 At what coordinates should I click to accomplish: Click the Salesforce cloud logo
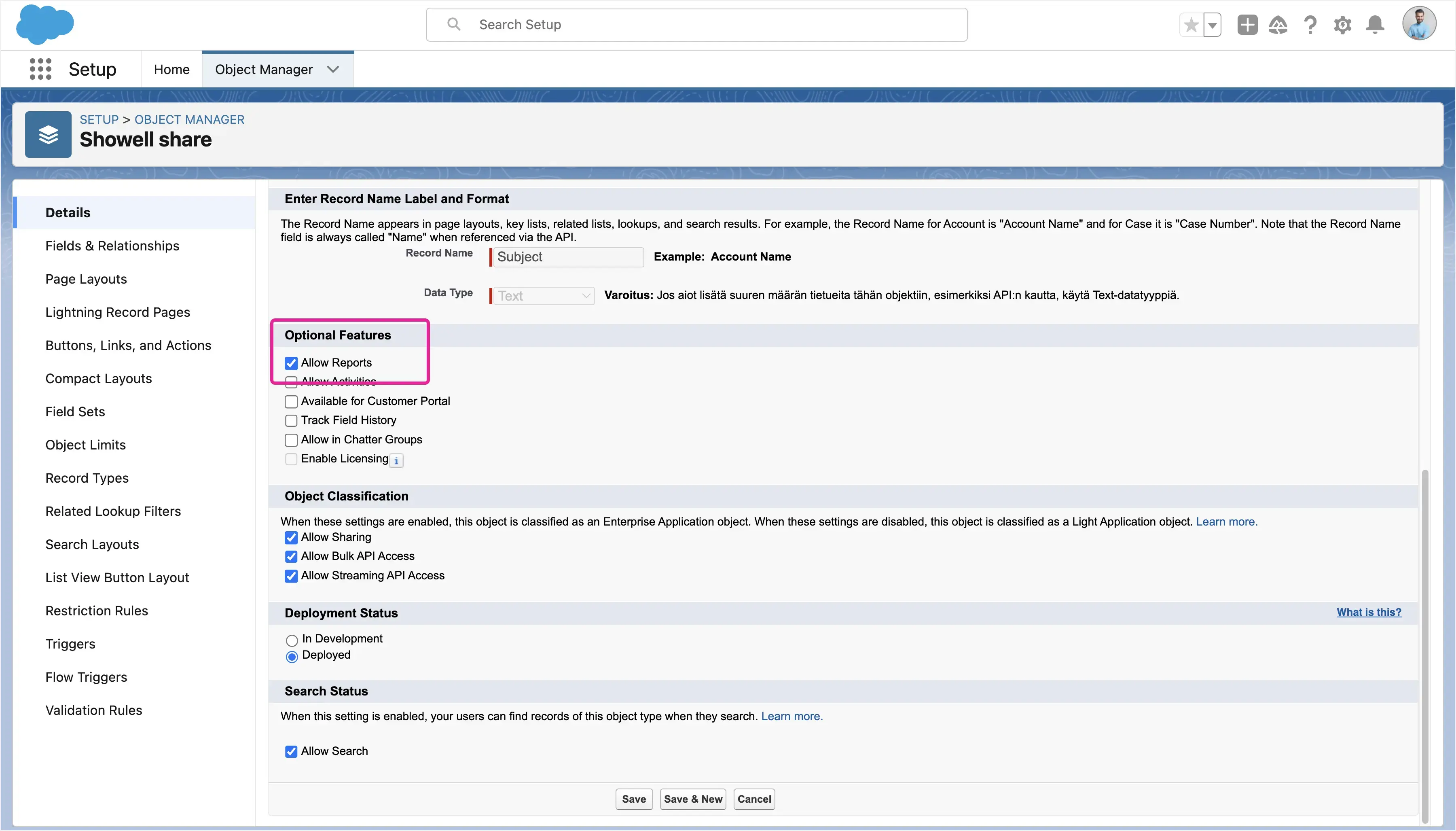pyautogui.click(x=45, y=25)
